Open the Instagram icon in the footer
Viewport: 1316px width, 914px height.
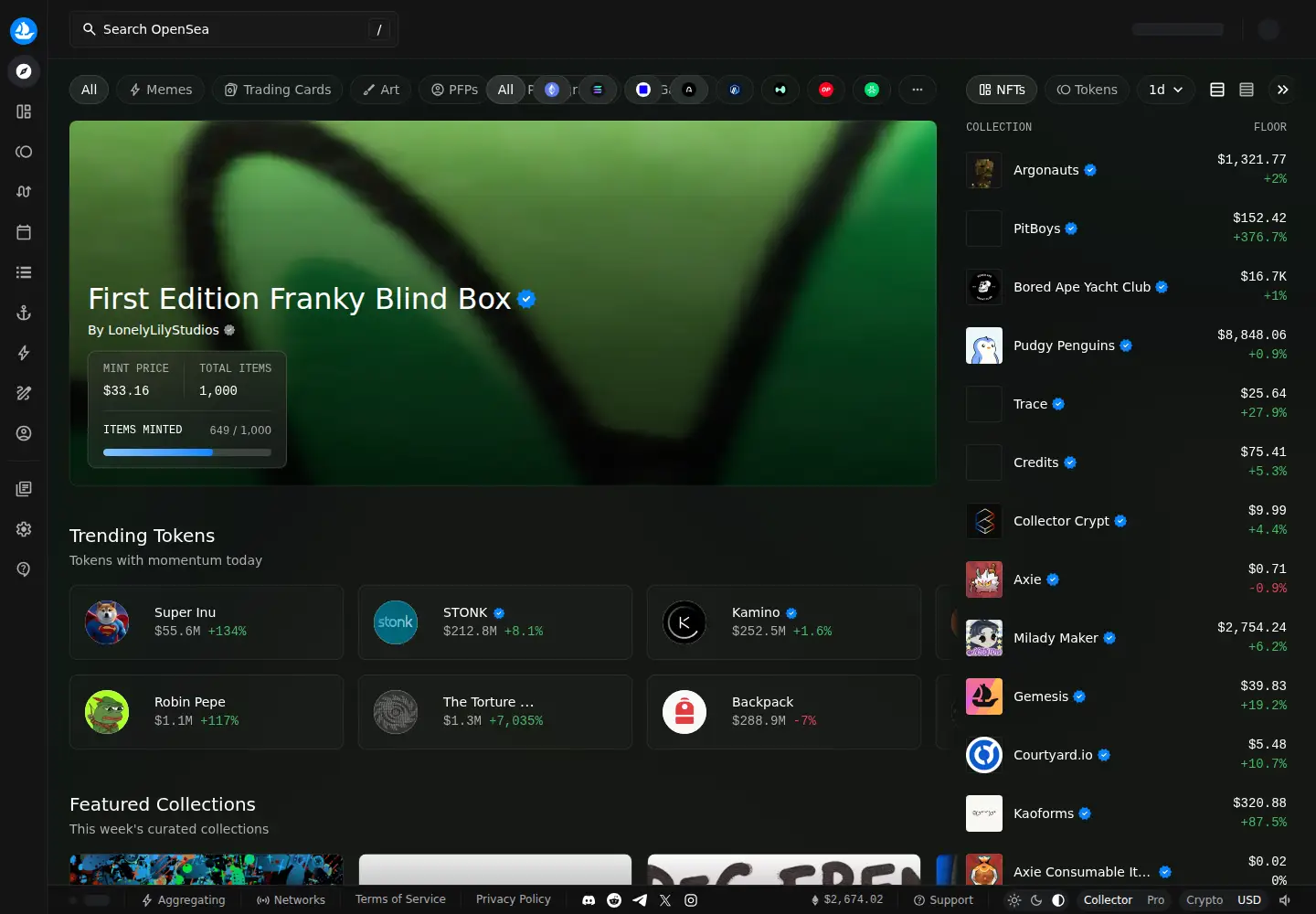691,900
